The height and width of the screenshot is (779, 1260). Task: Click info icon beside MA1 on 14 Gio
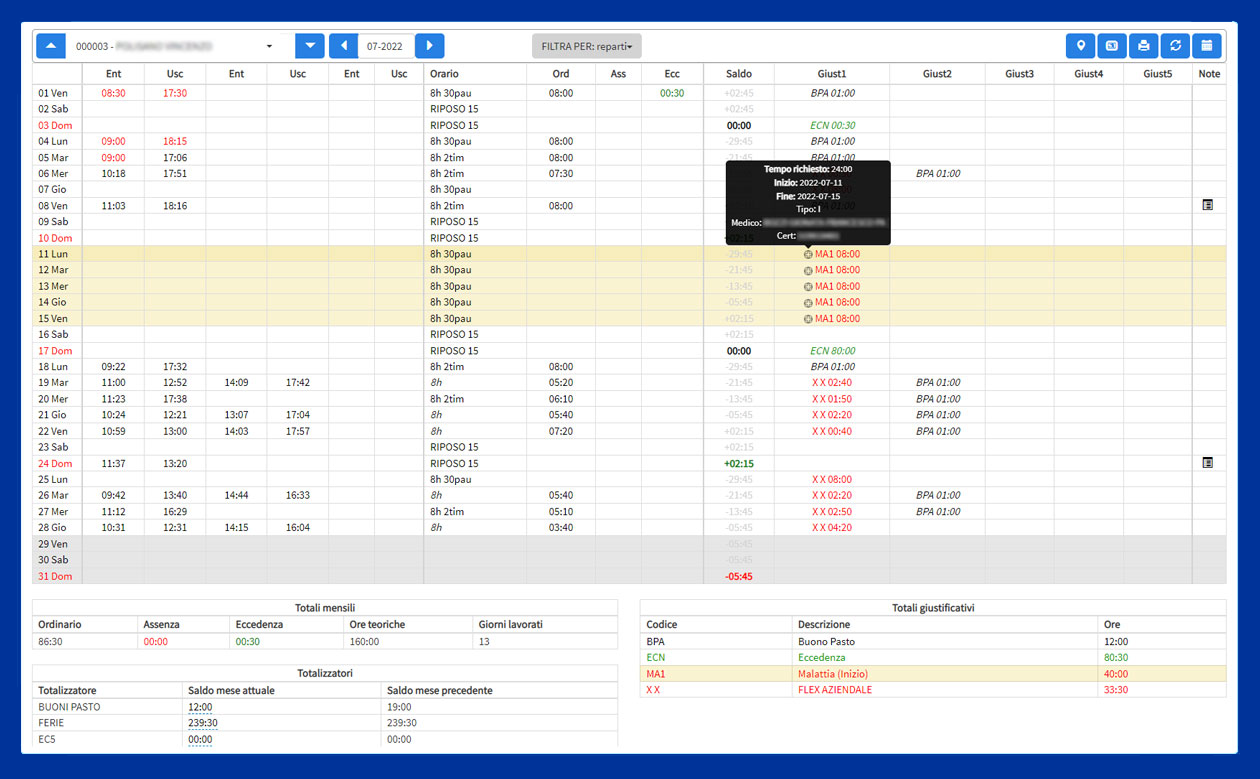pos(808,302)
